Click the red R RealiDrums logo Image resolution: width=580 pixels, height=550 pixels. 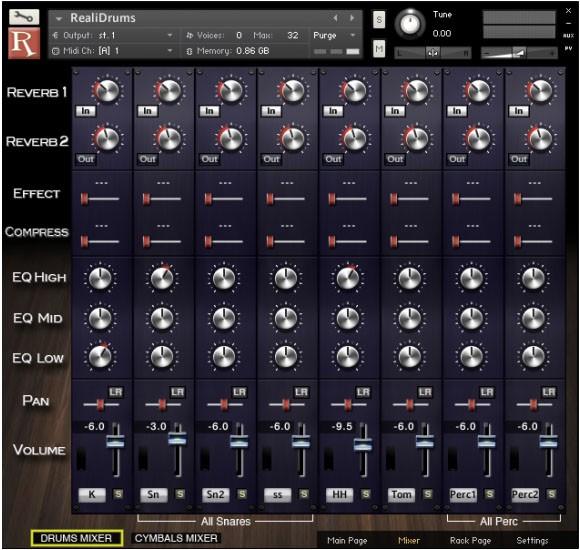[24, 43]
